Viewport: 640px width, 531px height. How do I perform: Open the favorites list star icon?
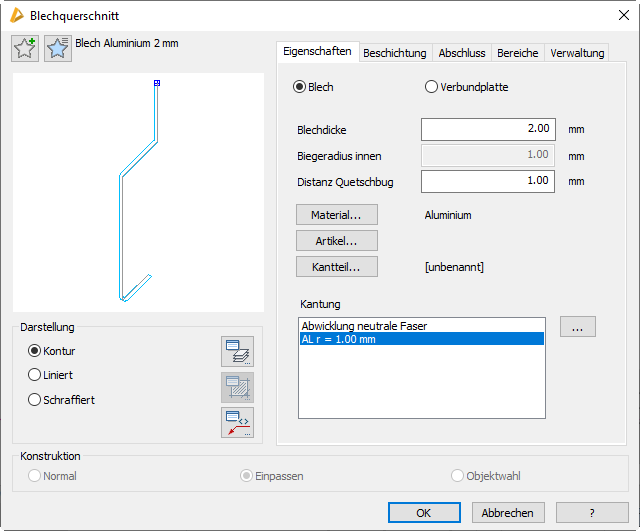58,49
